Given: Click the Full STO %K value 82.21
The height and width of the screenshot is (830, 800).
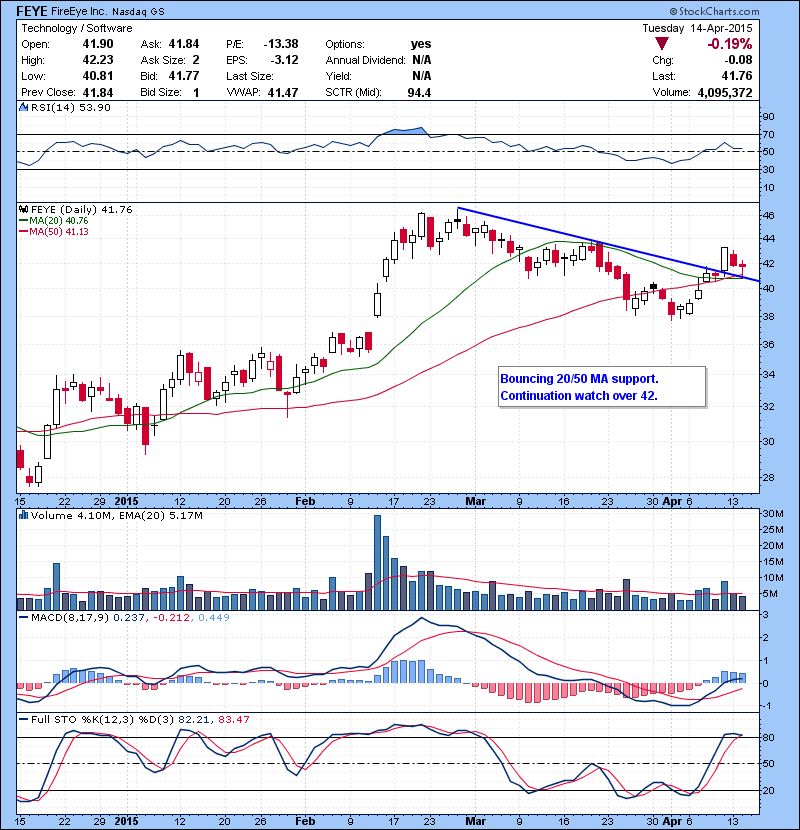Looking at the screenshot, I should (x=194, y=719).
